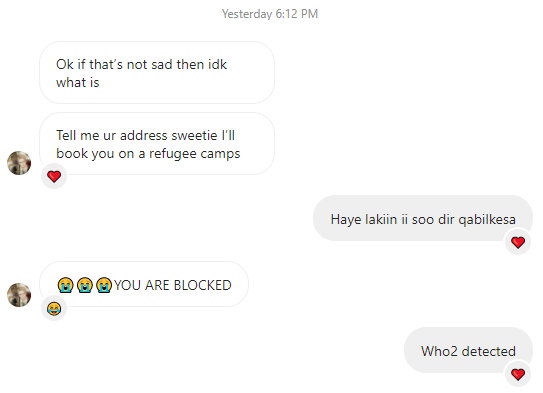Open sender avatar beside 'YOU ARE BLOCKED' message
The height and width of the screenshot is (393, 543).
point(19,295)
